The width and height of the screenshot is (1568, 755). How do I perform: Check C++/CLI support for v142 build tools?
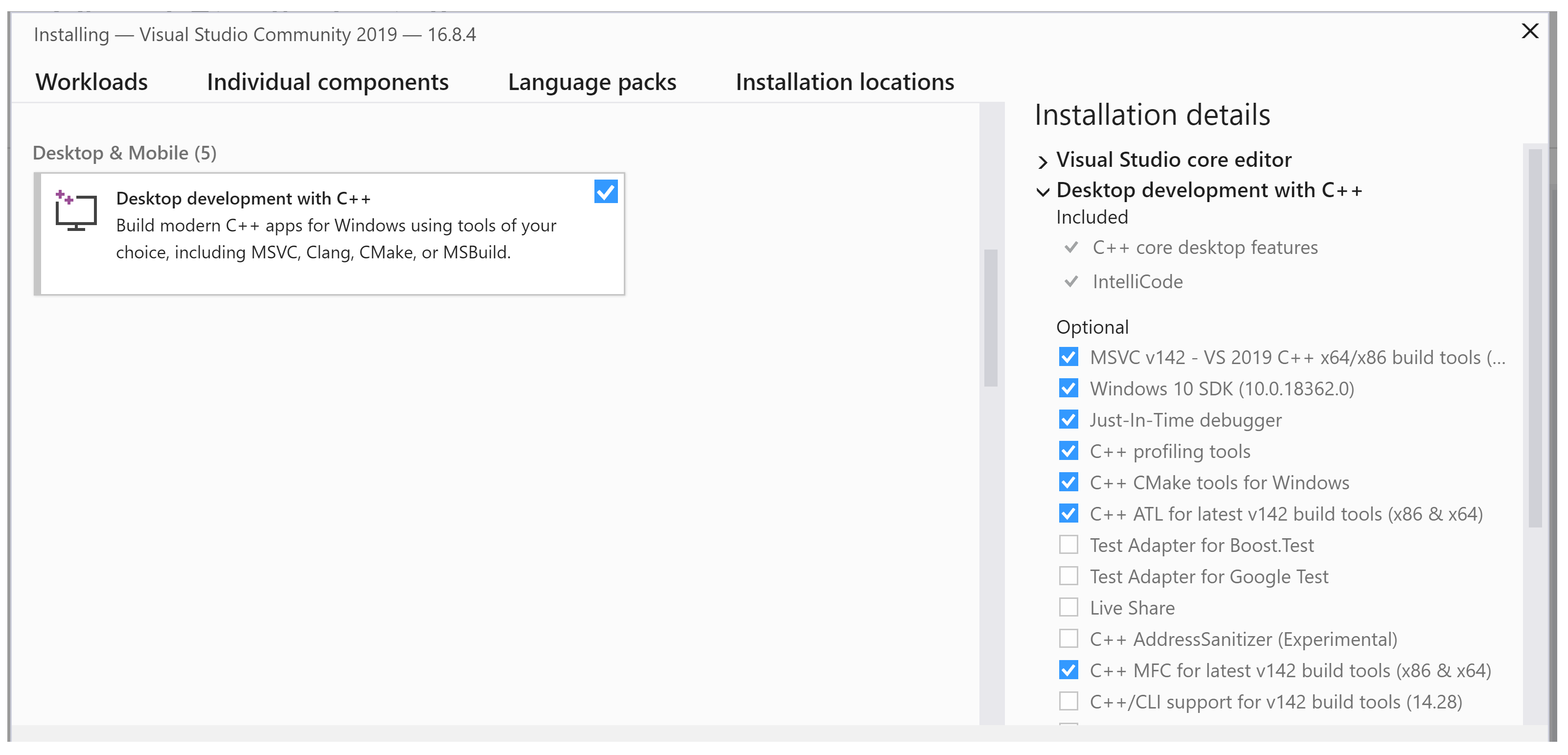click(1068, 701)
